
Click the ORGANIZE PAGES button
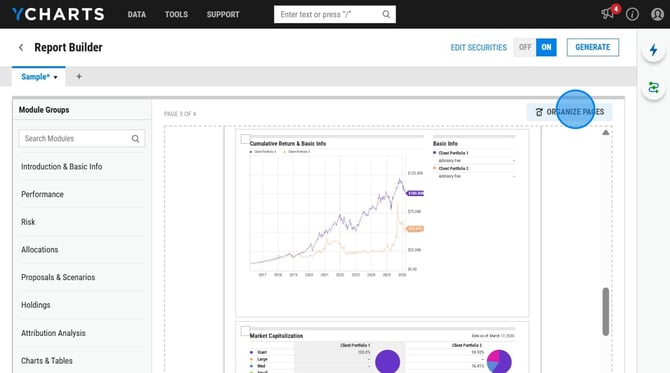[x=569, y=112]
